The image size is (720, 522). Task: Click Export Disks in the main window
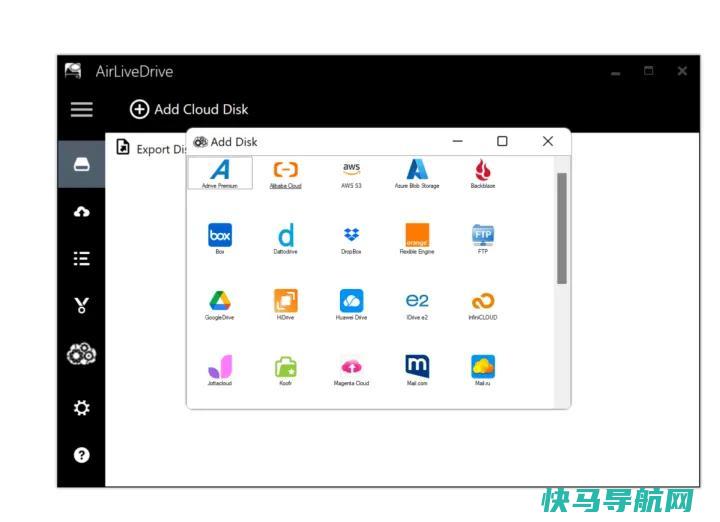tap(151, 148)
